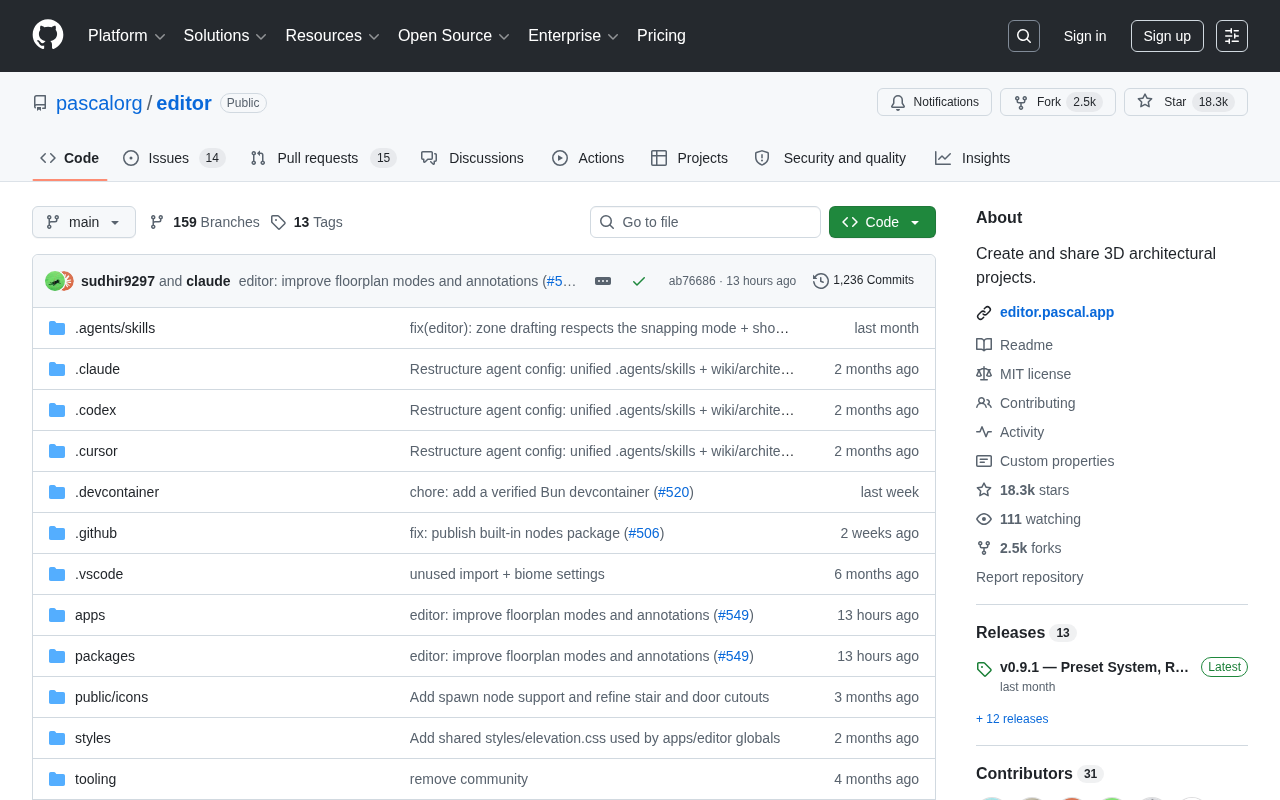The width and height of the screenshot is (1280, 800).
Task: Open the 159 Branches link
Action: coord(204,222)
